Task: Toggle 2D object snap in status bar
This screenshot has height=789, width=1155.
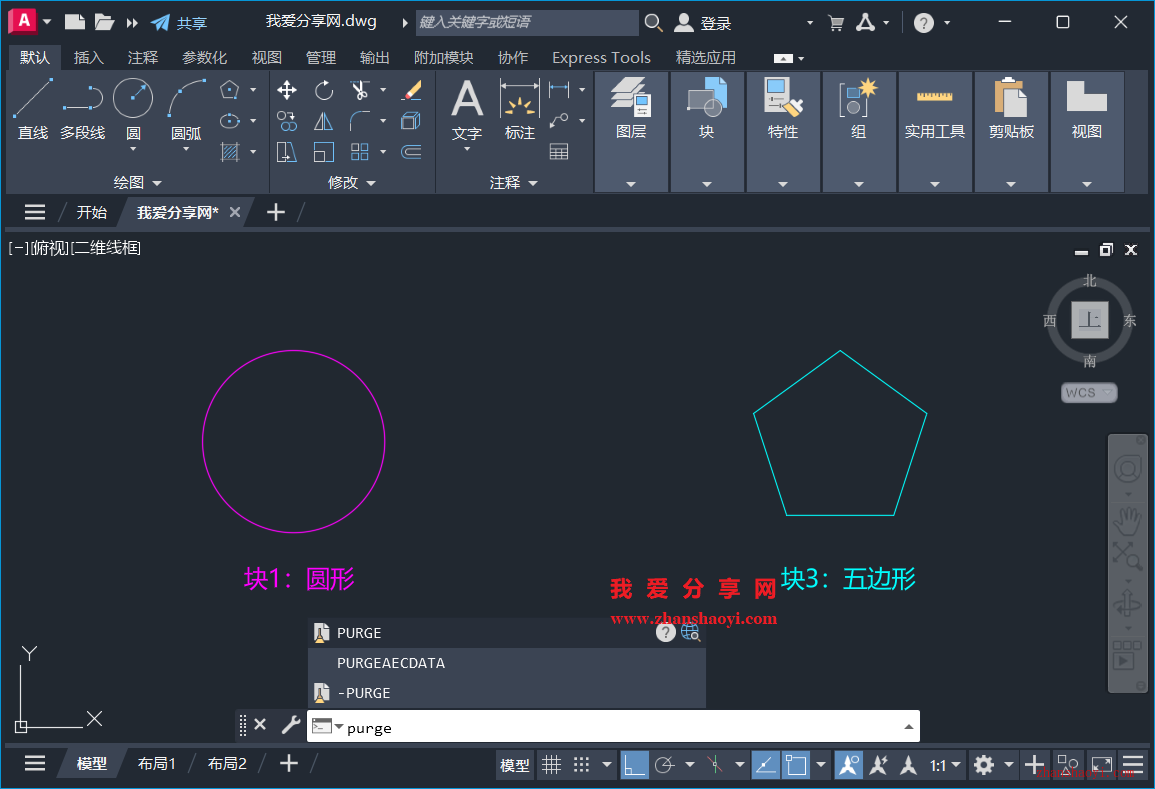Action: coord(796,765)
